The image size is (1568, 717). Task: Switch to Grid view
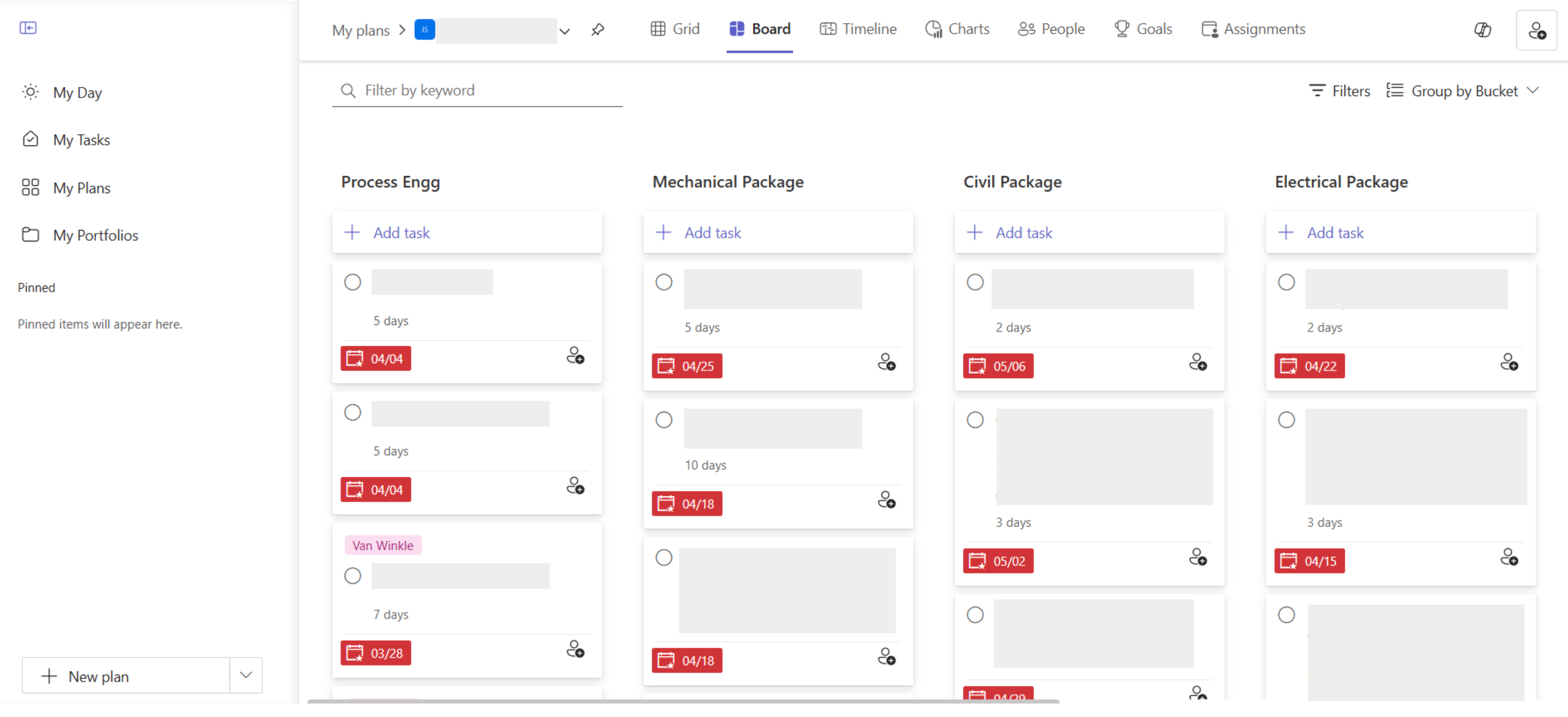click(675, 29)
